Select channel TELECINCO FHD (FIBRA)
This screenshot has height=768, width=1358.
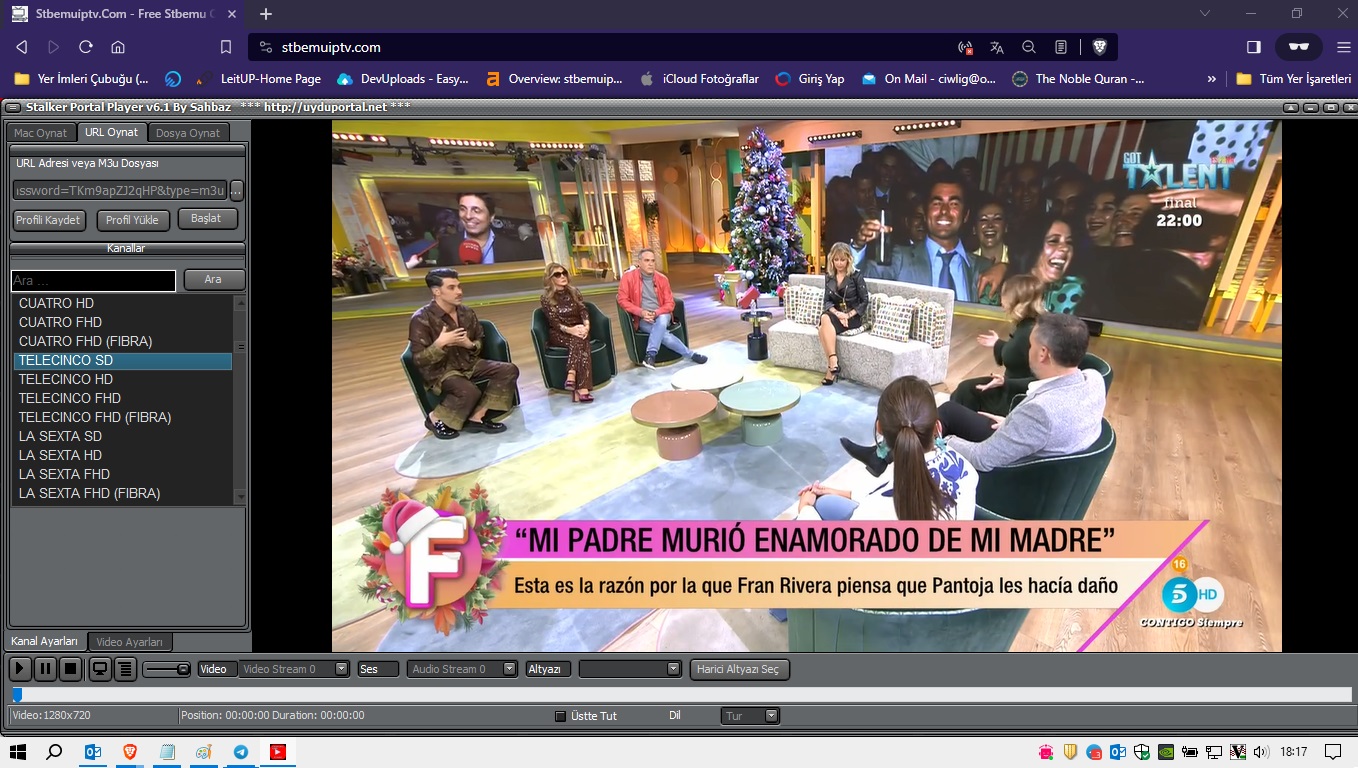(x=122, y=417)
